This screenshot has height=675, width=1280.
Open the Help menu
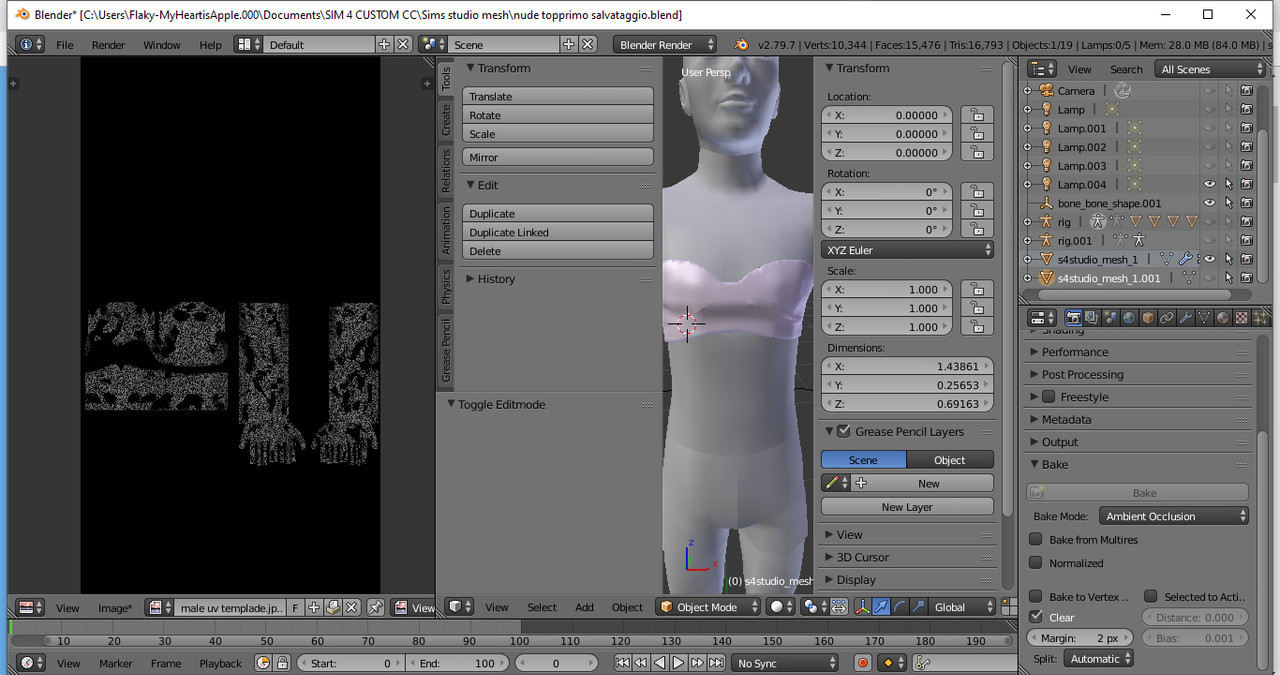tap(210, 45)
